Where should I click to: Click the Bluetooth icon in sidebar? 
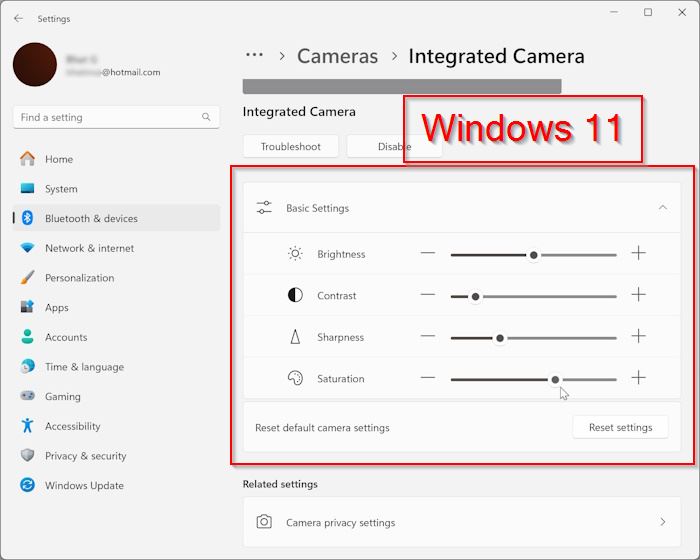tap(27, 218)
